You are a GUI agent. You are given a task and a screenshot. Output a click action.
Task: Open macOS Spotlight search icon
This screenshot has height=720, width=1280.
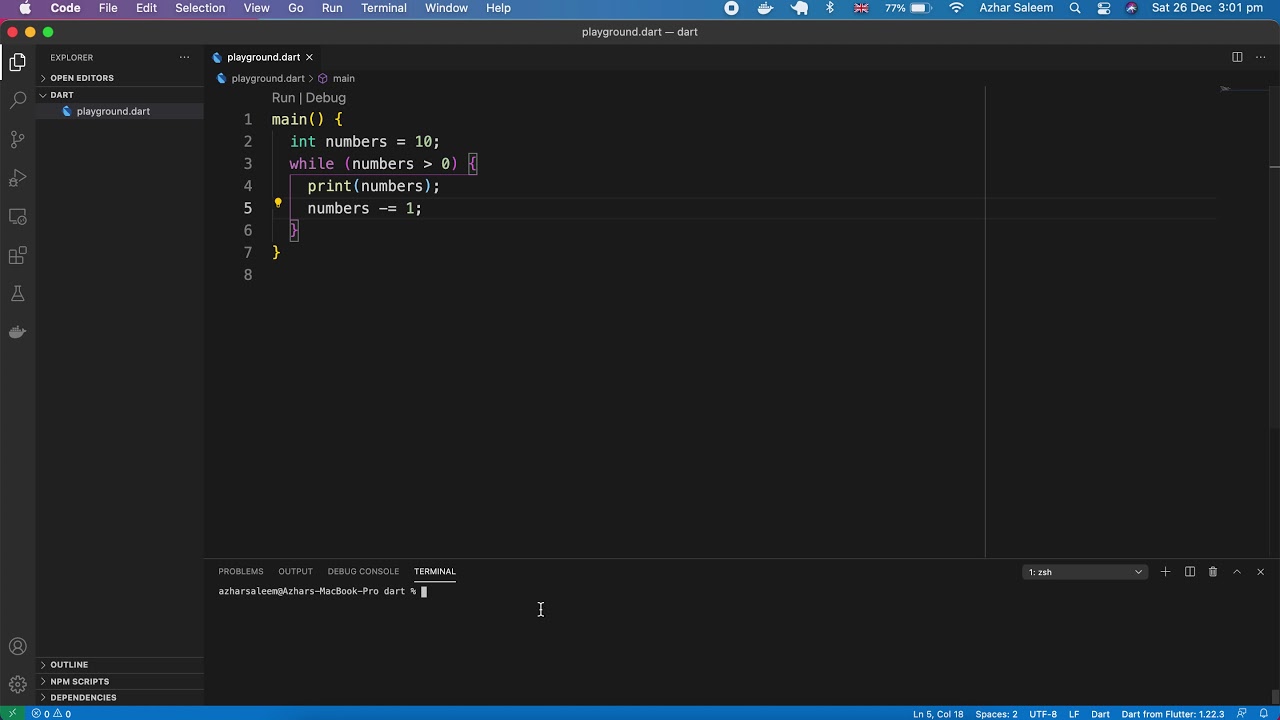pos(1075,8)
